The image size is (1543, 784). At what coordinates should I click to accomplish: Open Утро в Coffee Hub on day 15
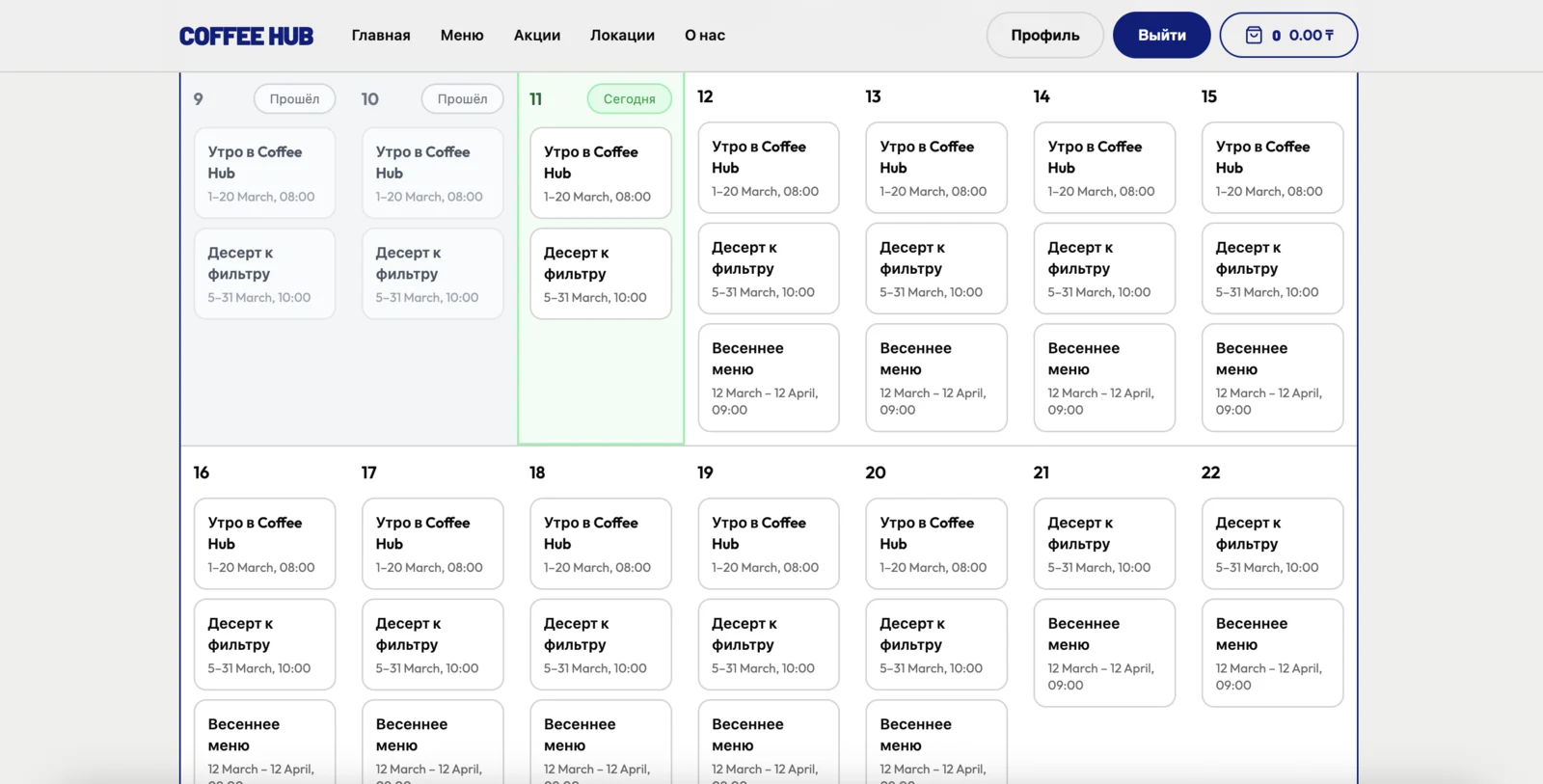click(1272, 168)
